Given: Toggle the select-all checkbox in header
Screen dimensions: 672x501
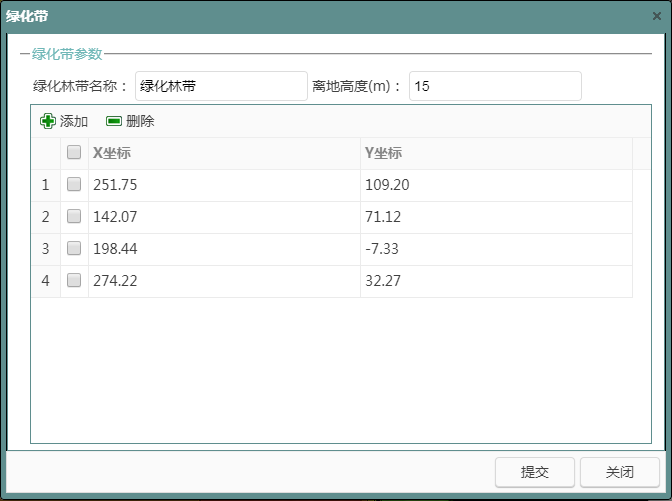Looking at the screenshot, I should coord(74,153).
